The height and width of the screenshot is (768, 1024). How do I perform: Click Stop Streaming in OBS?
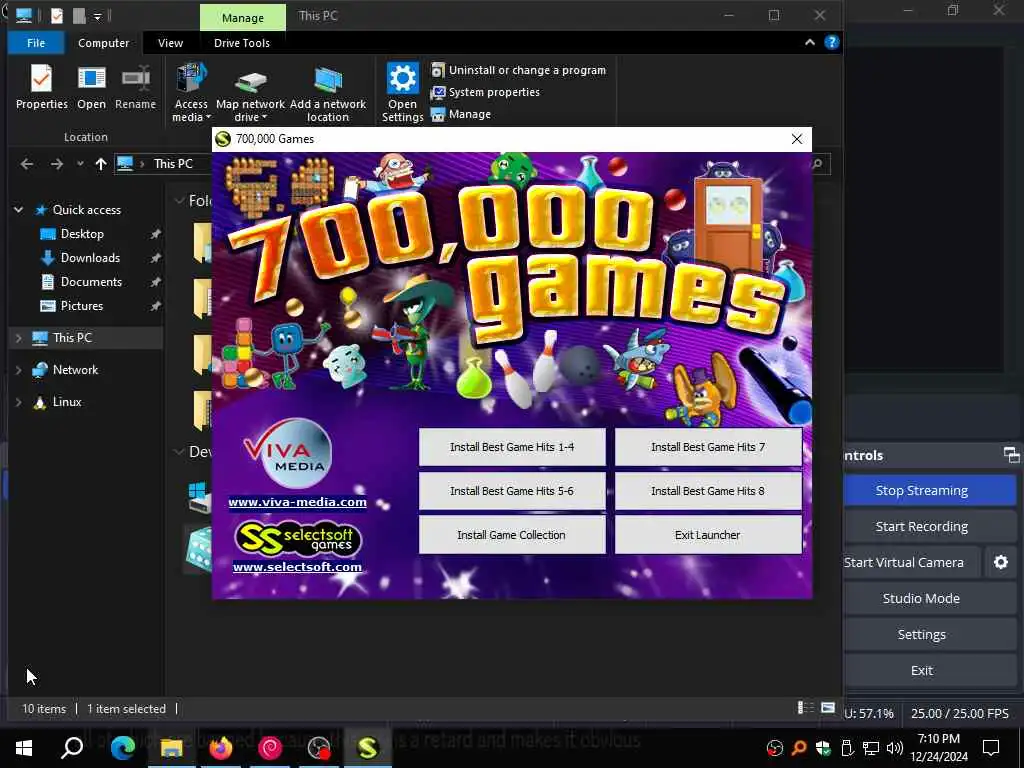[x=921, y=490]
